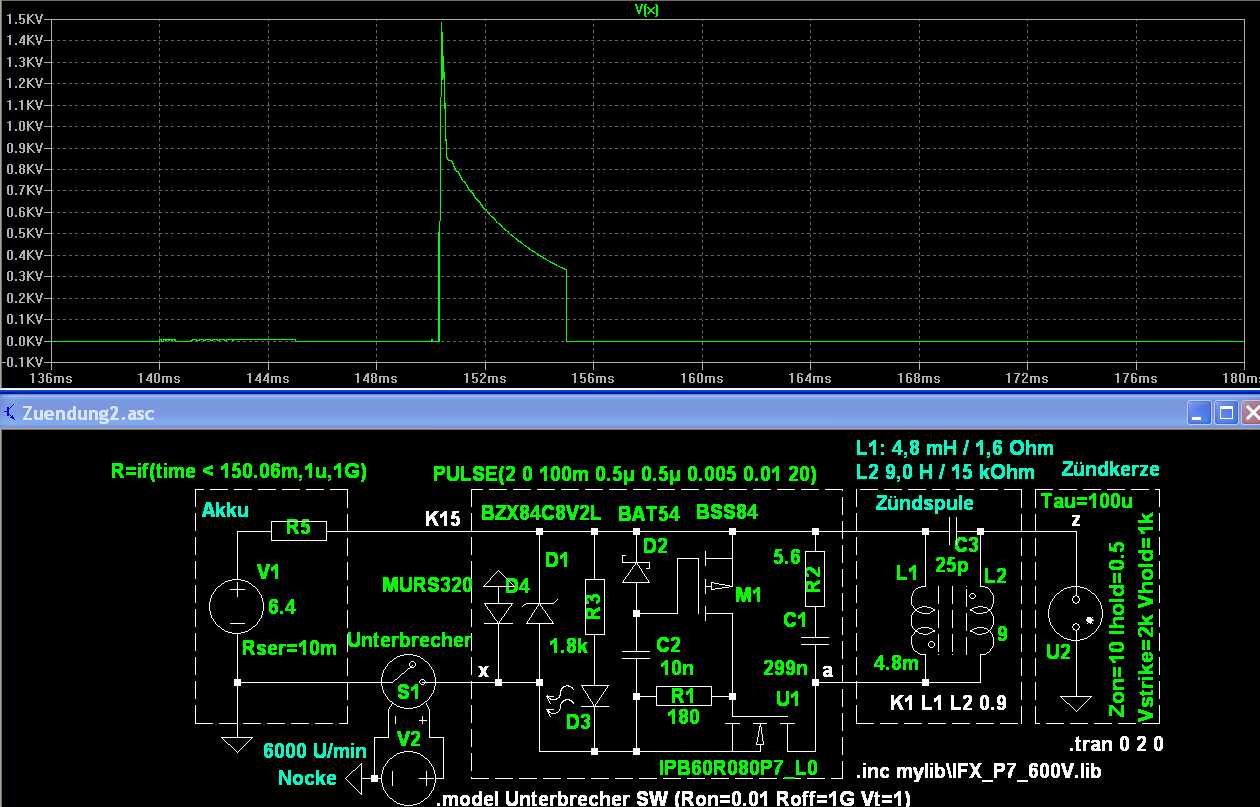The image size is (1260, 807).
Task: Maximize the Zuendung2.asc schematic window
Action: (1225, 412)
